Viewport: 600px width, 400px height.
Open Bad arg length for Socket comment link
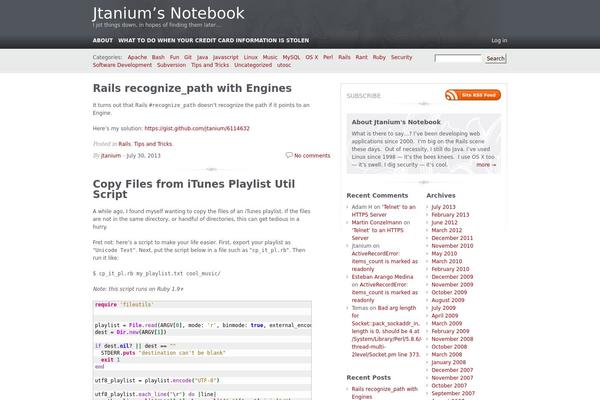(x=386, y=331)
